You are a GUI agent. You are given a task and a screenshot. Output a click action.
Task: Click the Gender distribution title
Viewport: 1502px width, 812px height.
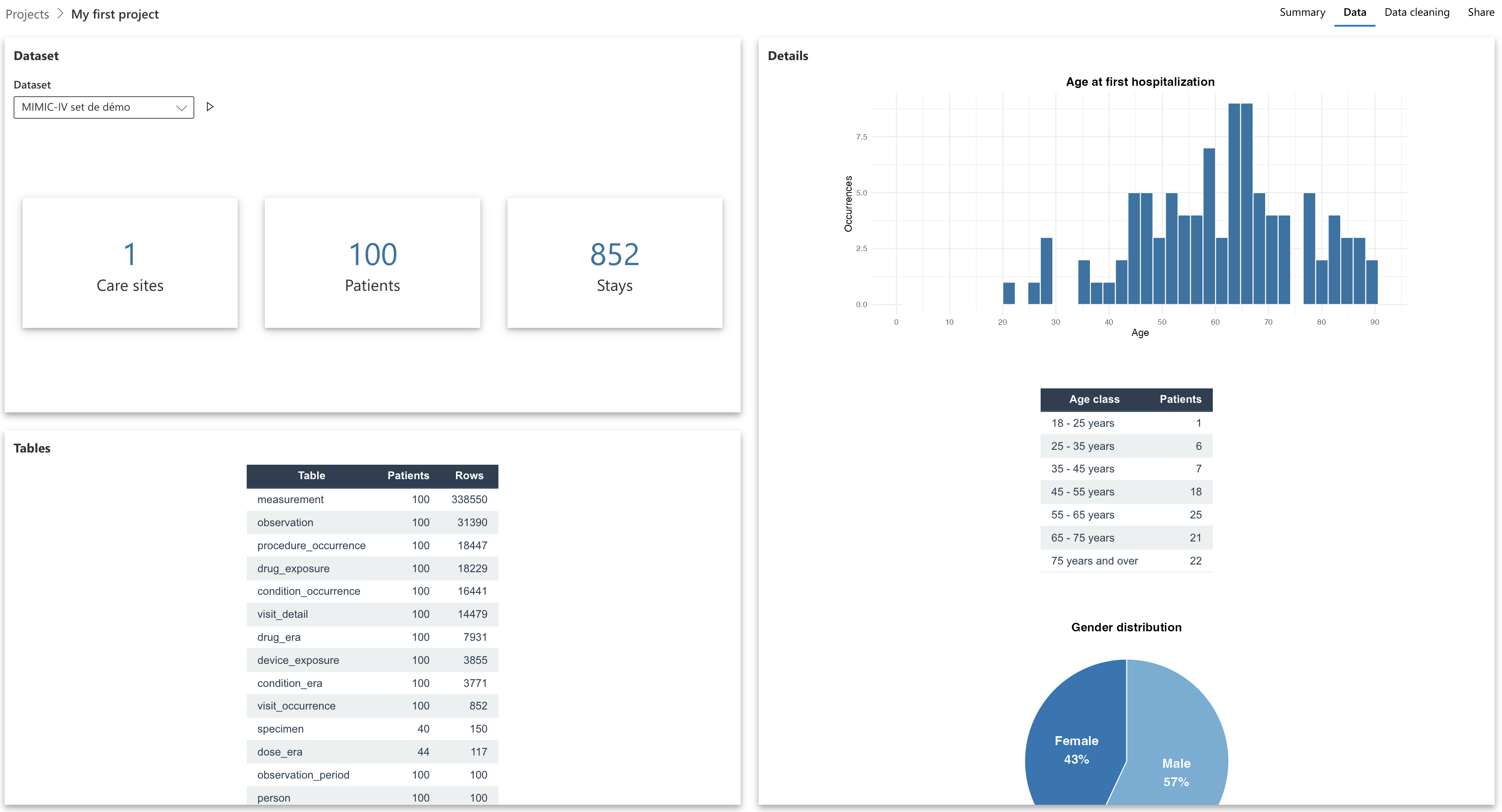click(x=1126, y=627)
